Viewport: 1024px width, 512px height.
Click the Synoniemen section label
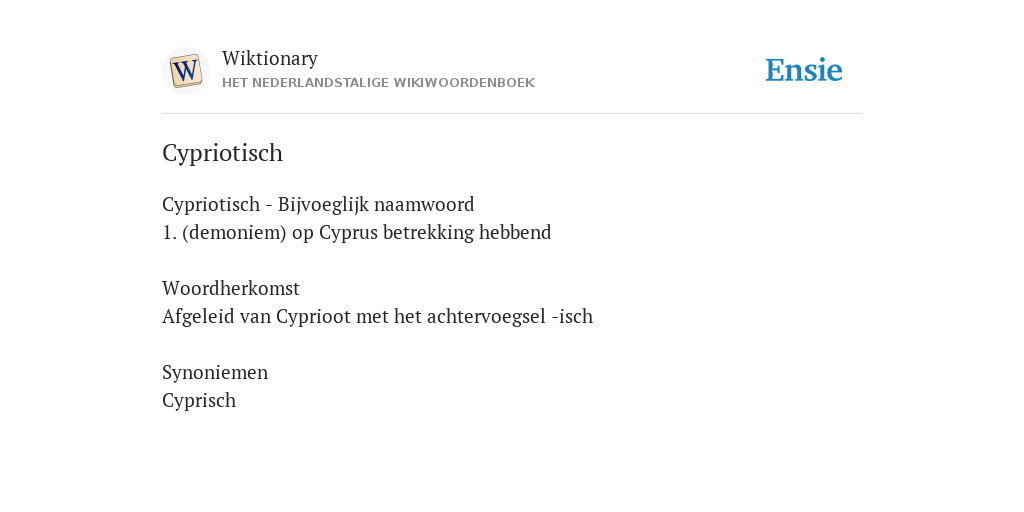click(x=215, y=372)
